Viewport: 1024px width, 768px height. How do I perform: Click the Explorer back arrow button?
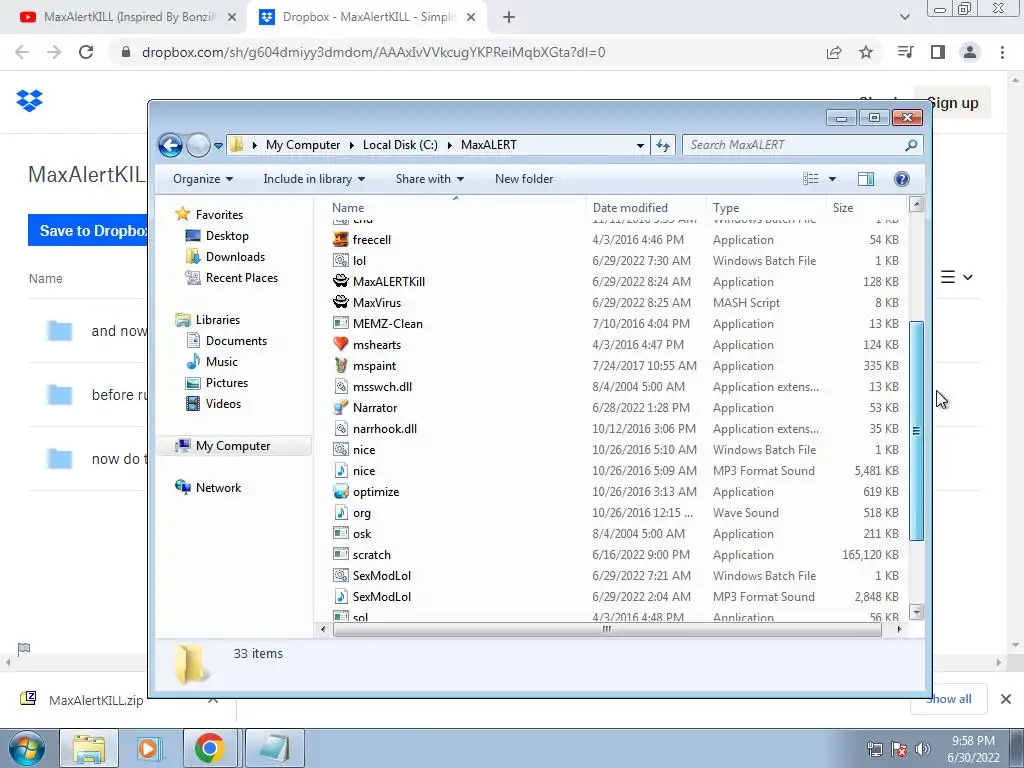pyautogui.click(x=170, y=145)
